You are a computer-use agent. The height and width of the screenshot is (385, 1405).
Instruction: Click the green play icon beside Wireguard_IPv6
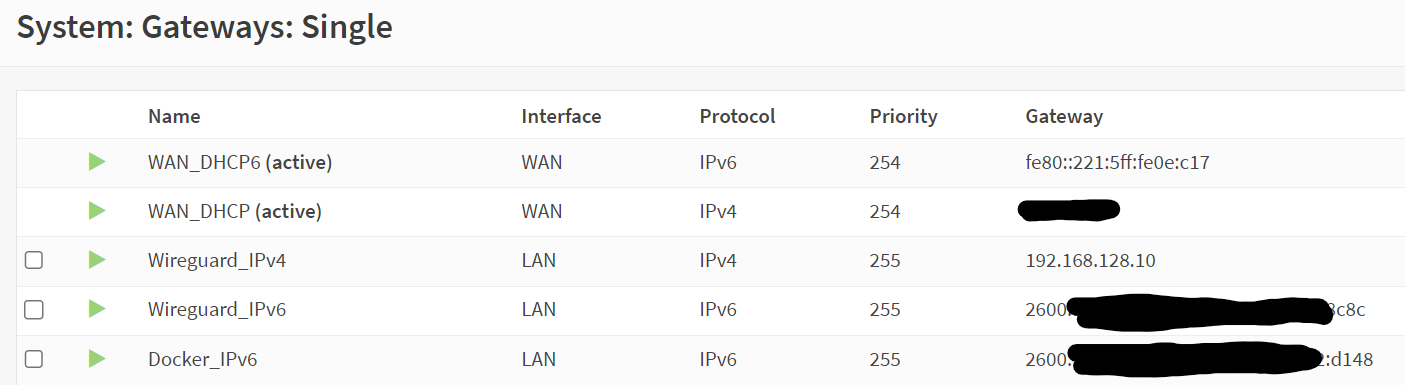coord(97,309)
